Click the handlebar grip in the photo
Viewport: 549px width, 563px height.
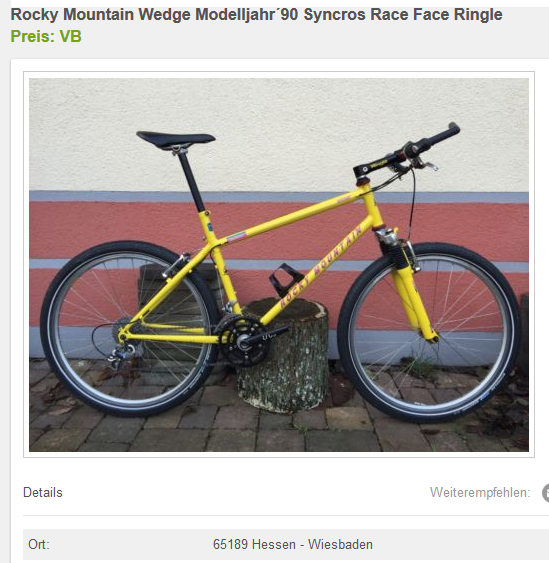point(438,137)
